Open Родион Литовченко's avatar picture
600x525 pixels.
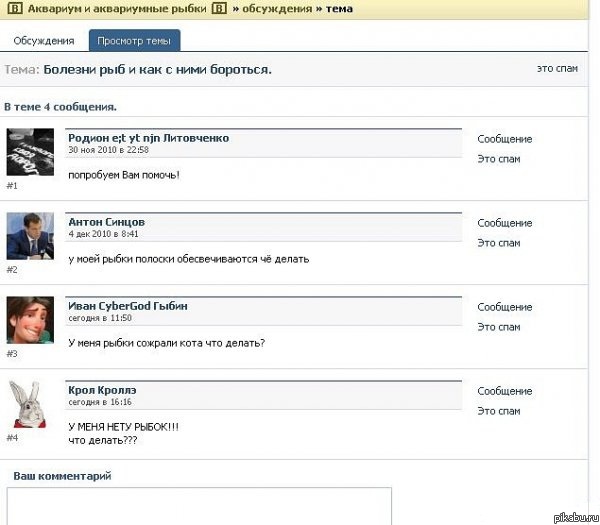(30, 152)
